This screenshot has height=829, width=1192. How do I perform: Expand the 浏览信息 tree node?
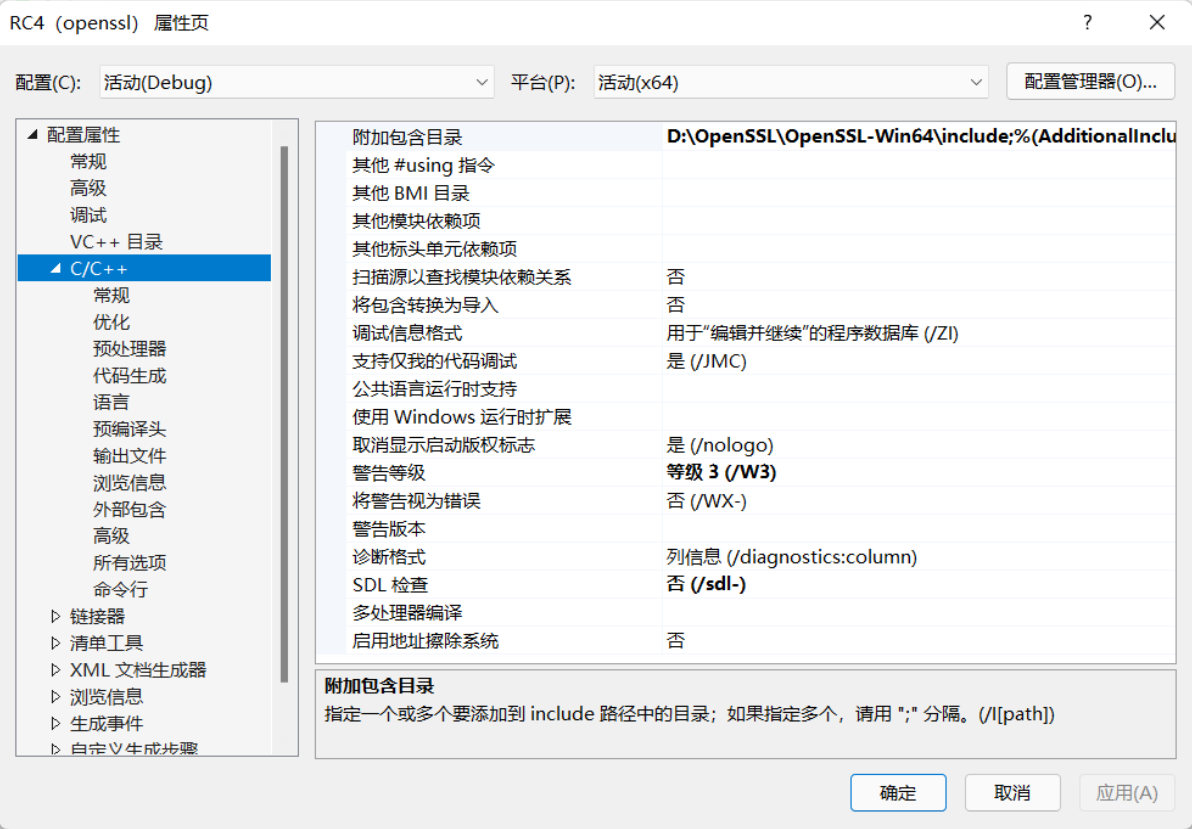pos(56,697)
